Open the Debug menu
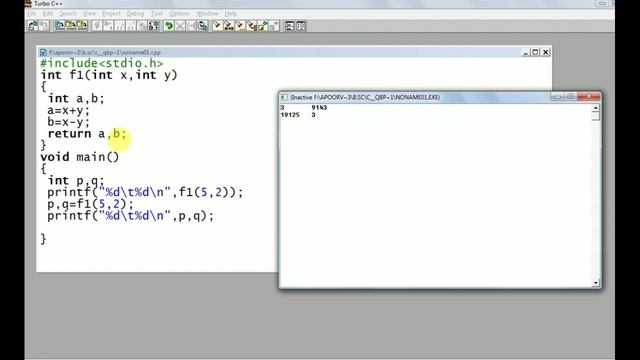Viewport: 640px width, 360px height. pyautogui.click(x=135, y=13)
